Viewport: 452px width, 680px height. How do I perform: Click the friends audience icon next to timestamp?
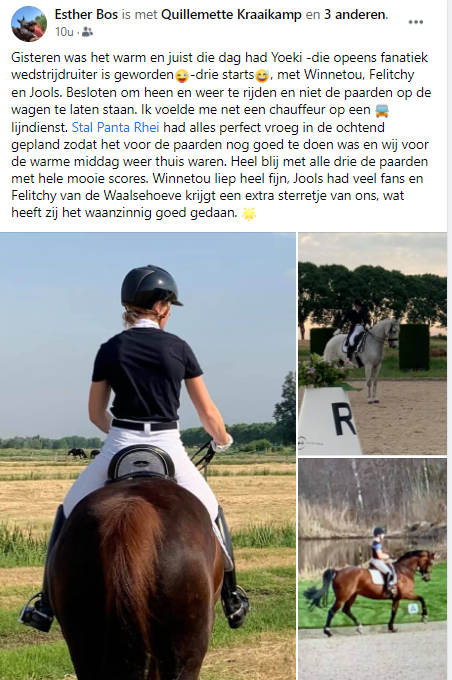tap(87, 32)
